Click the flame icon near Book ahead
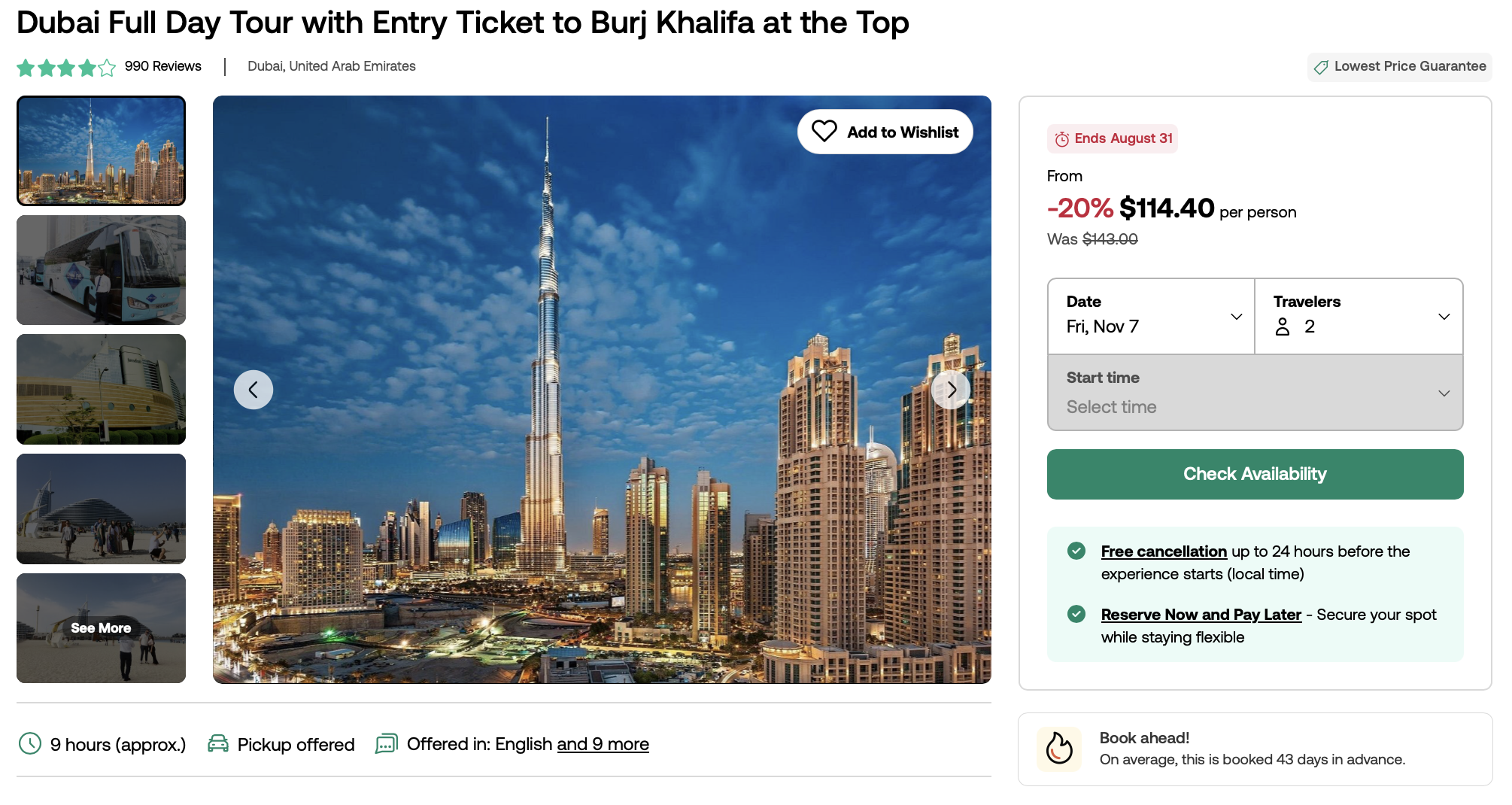 [1059, 749]
